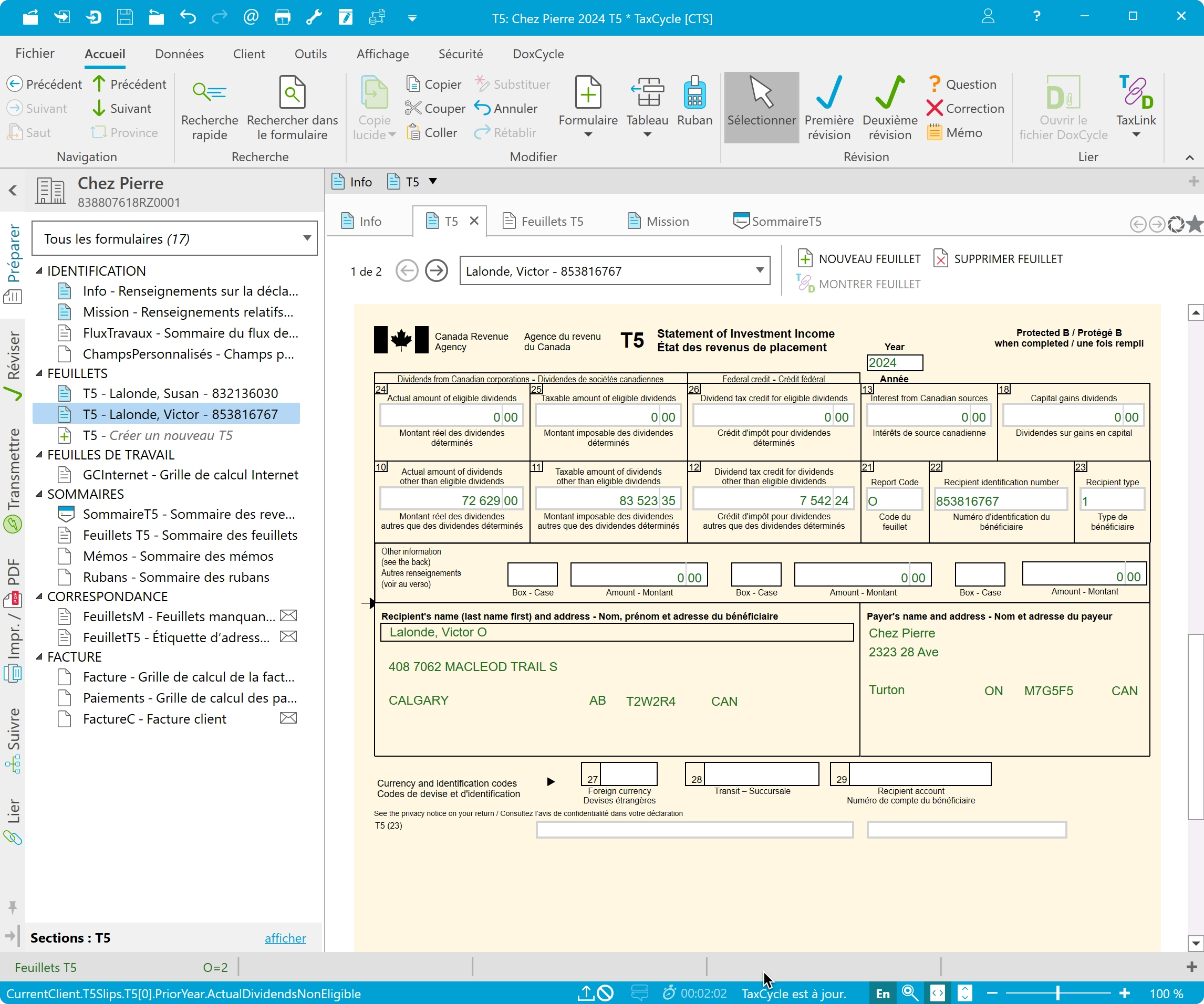1204x1004 pixels.
Task: Click the recipient name field
Action: pos(616,632)
